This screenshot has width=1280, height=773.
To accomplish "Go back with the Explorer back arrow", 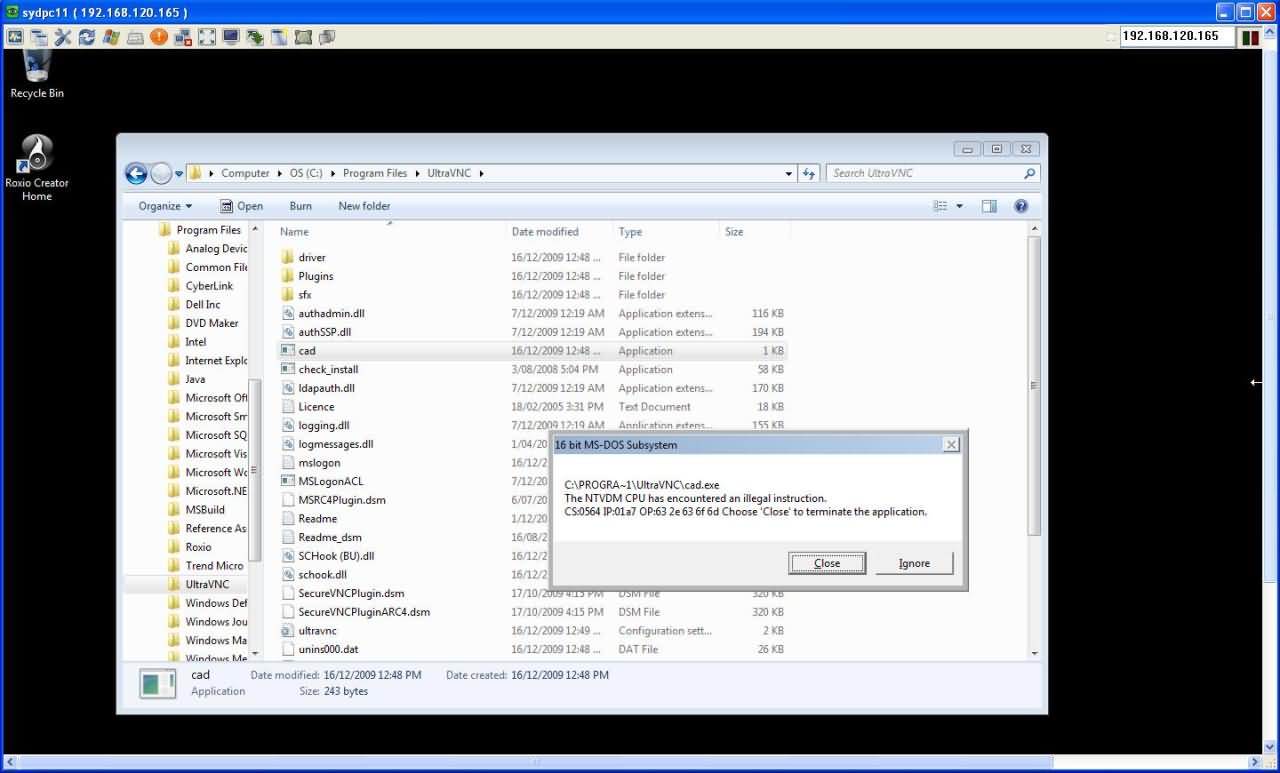I will tap(136, 173).
